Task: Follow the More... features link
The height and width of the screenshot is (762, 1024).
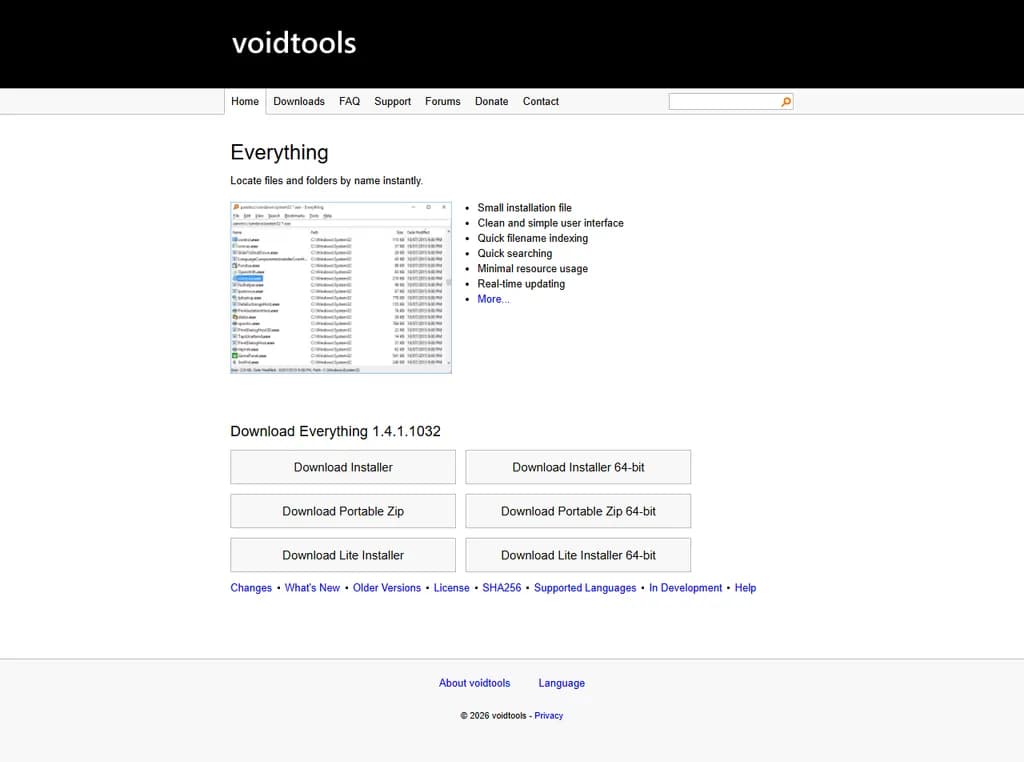Action: coord(493,299)
